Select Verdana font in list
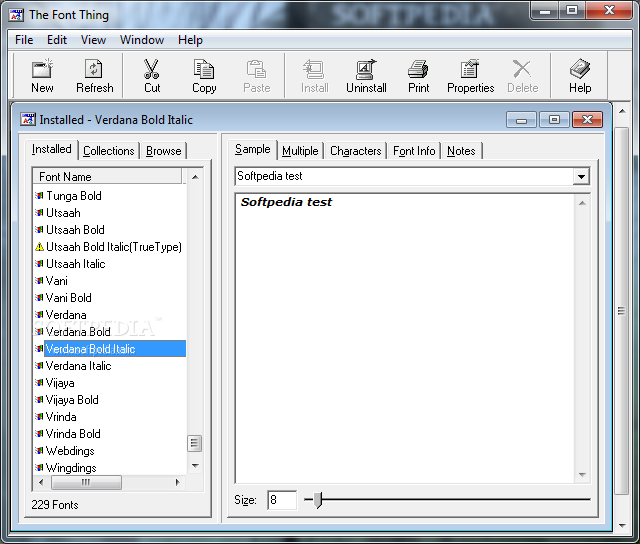 (x=66, y=315)
